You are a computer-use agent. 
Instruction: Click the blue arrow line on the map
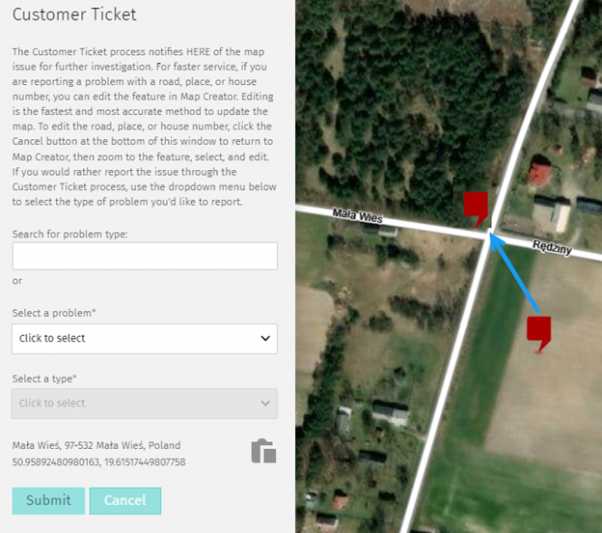pyautogui.click(x=515, y=272)
